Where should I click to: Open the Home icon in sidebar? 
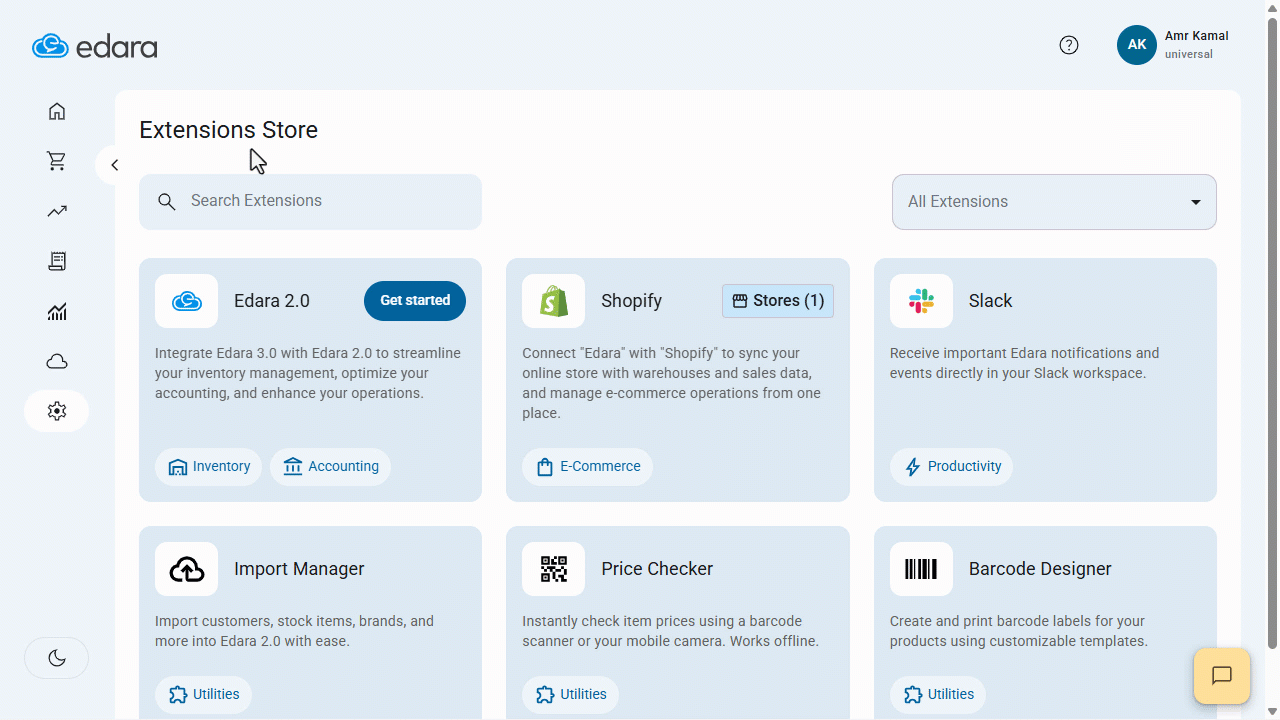(57, 111)
